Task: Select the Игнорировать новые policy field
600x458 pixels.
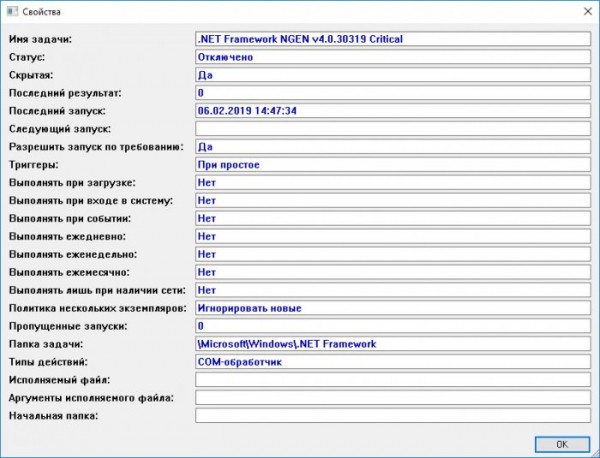Action: (393, 308)
